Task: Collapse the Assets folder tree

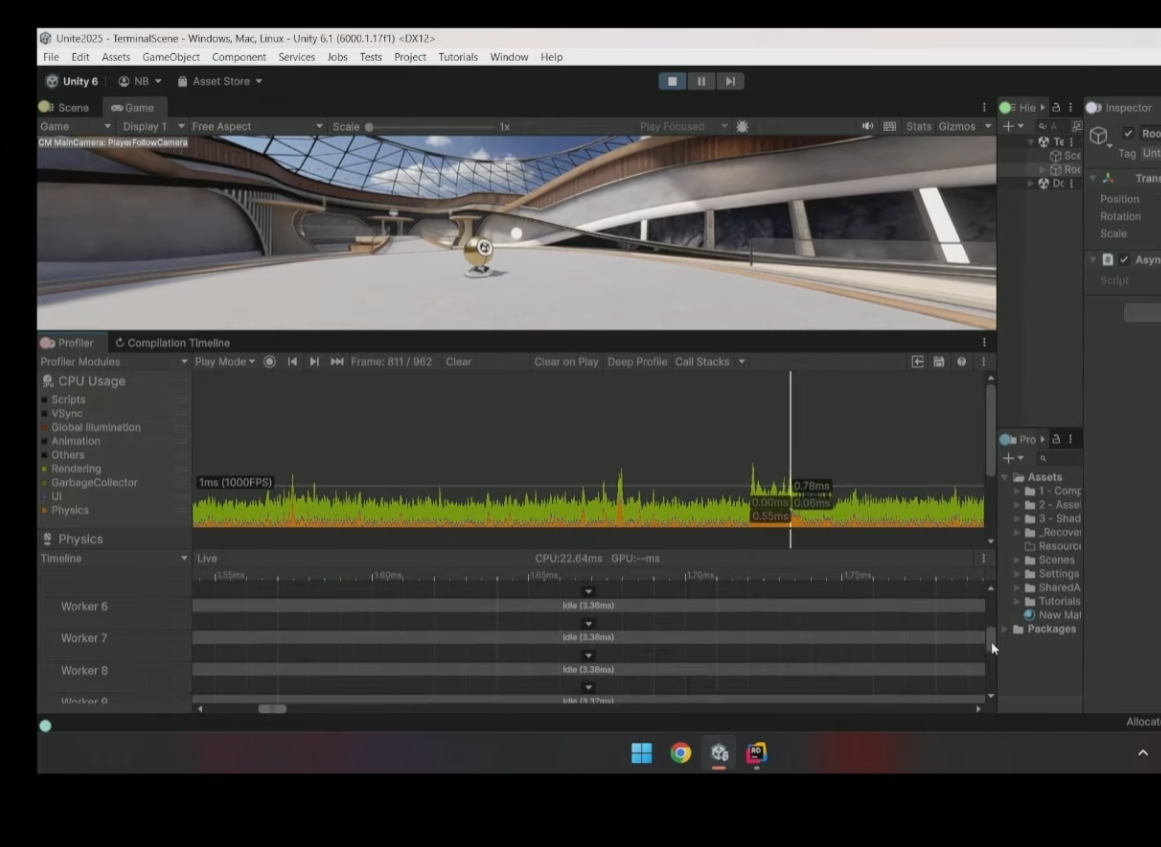Action: pyautogui.click(x=1006, y=477)
